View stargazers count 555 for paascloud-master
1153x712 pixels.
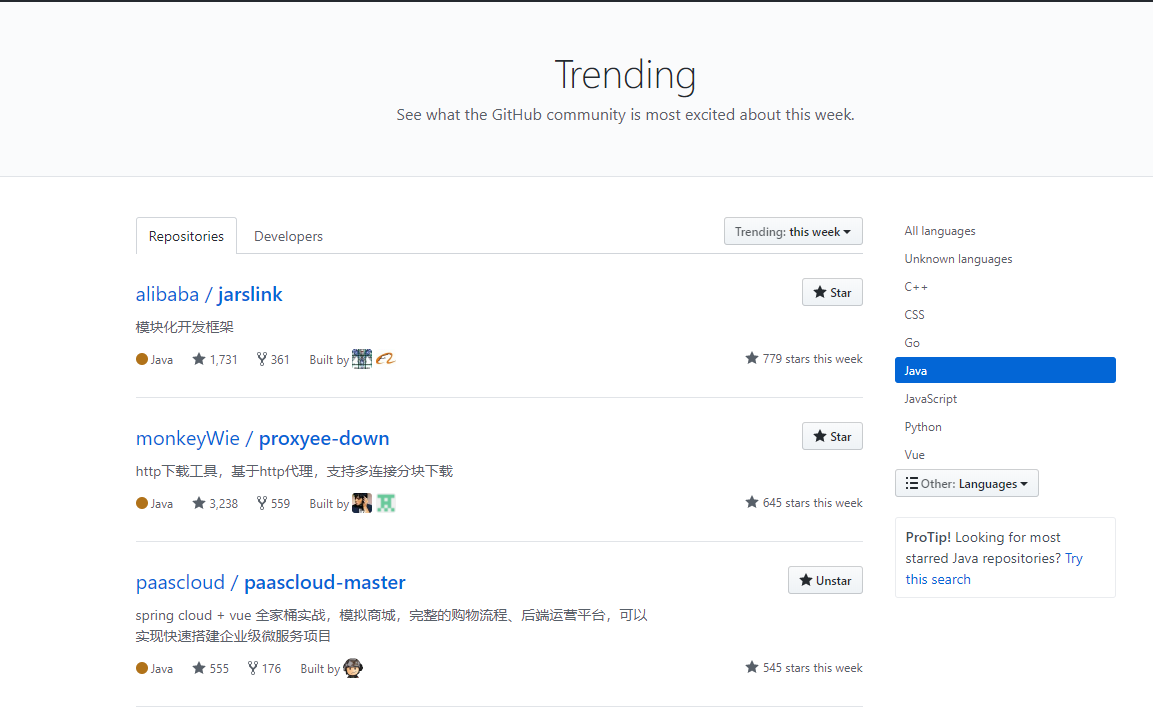click(x=210, y=669)
